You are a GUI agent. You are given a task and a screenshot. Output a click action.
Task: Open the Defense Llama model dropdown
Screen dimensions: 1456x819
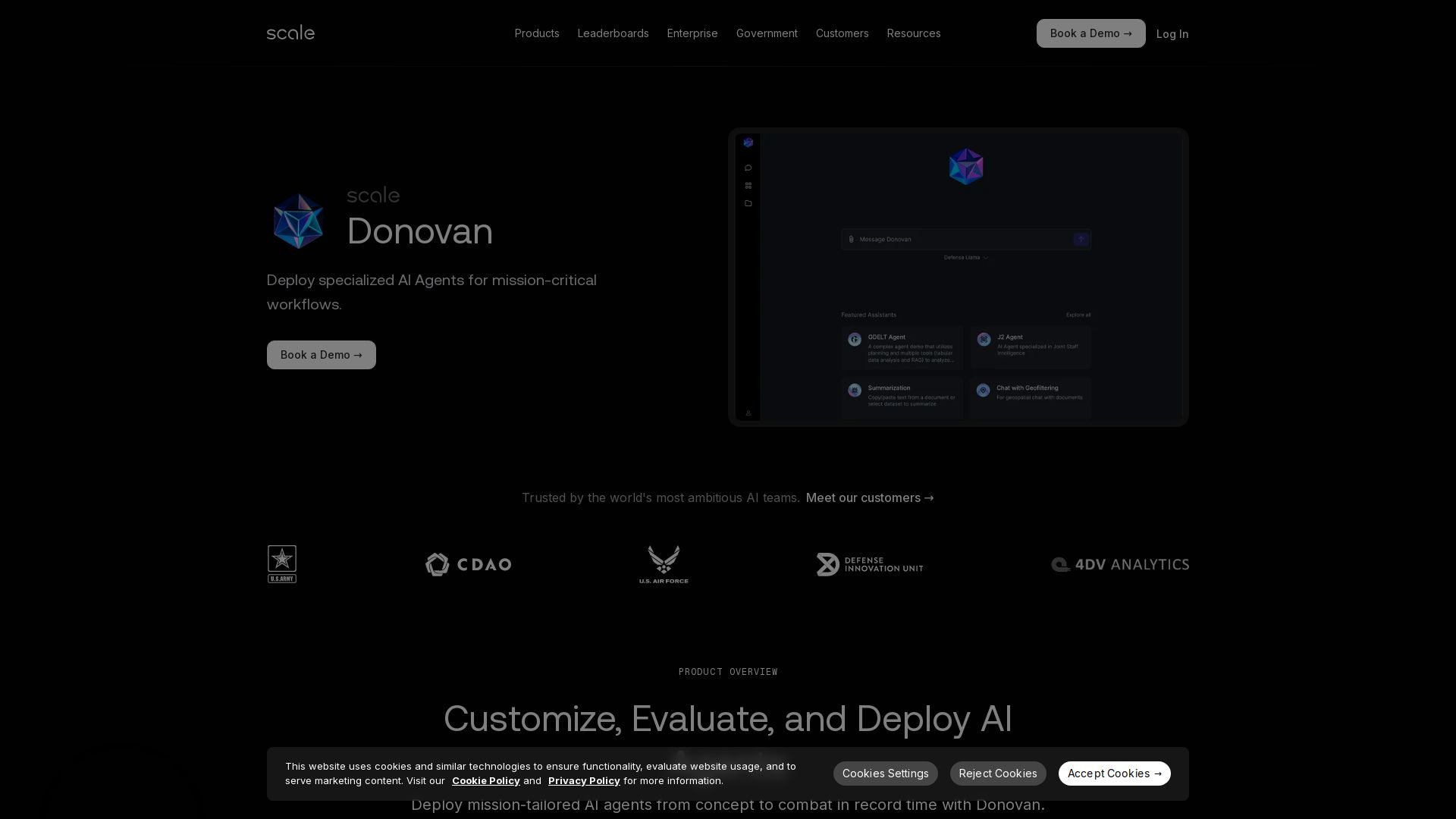(965, 258)
